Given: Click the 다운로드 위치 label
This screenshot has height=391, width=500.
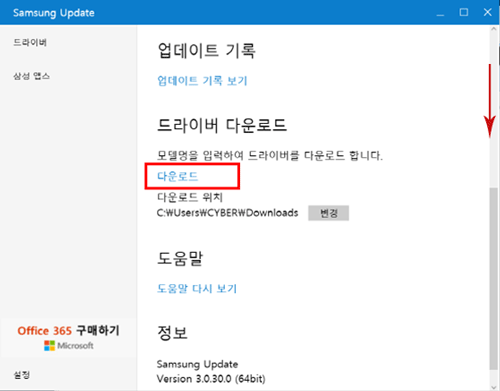Looking at the screenshot, I should tap(190, 197).
